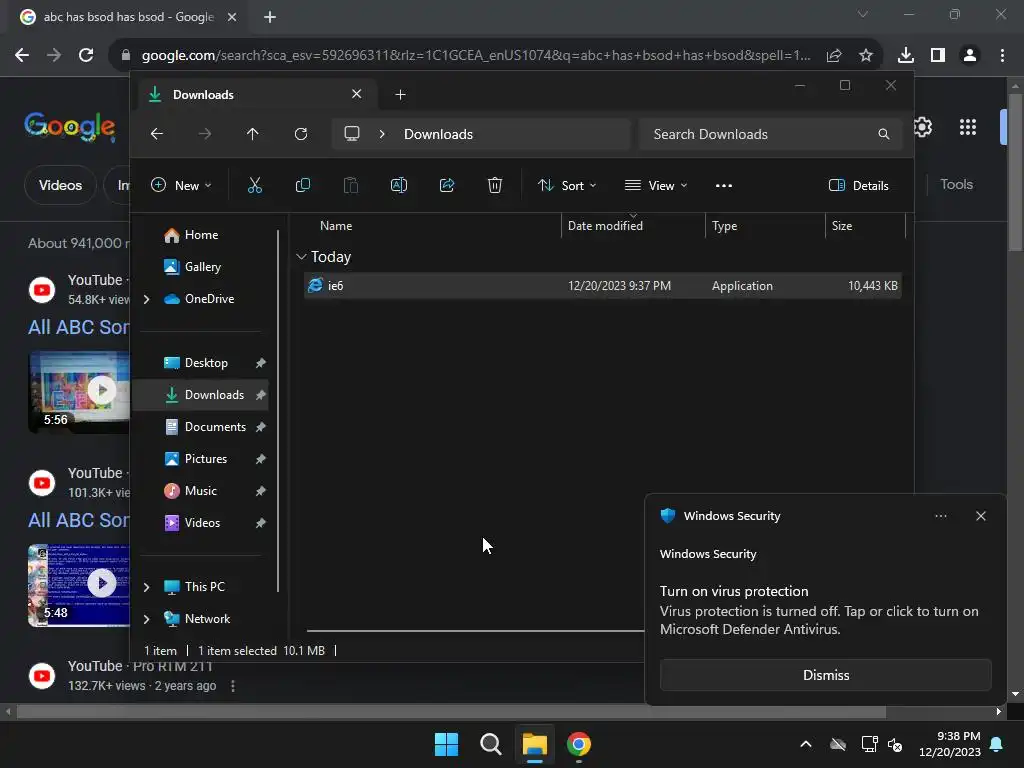Select the Google search Chrome tab
This screenshot has height=768, width=1024.
(x=127, y=17)
